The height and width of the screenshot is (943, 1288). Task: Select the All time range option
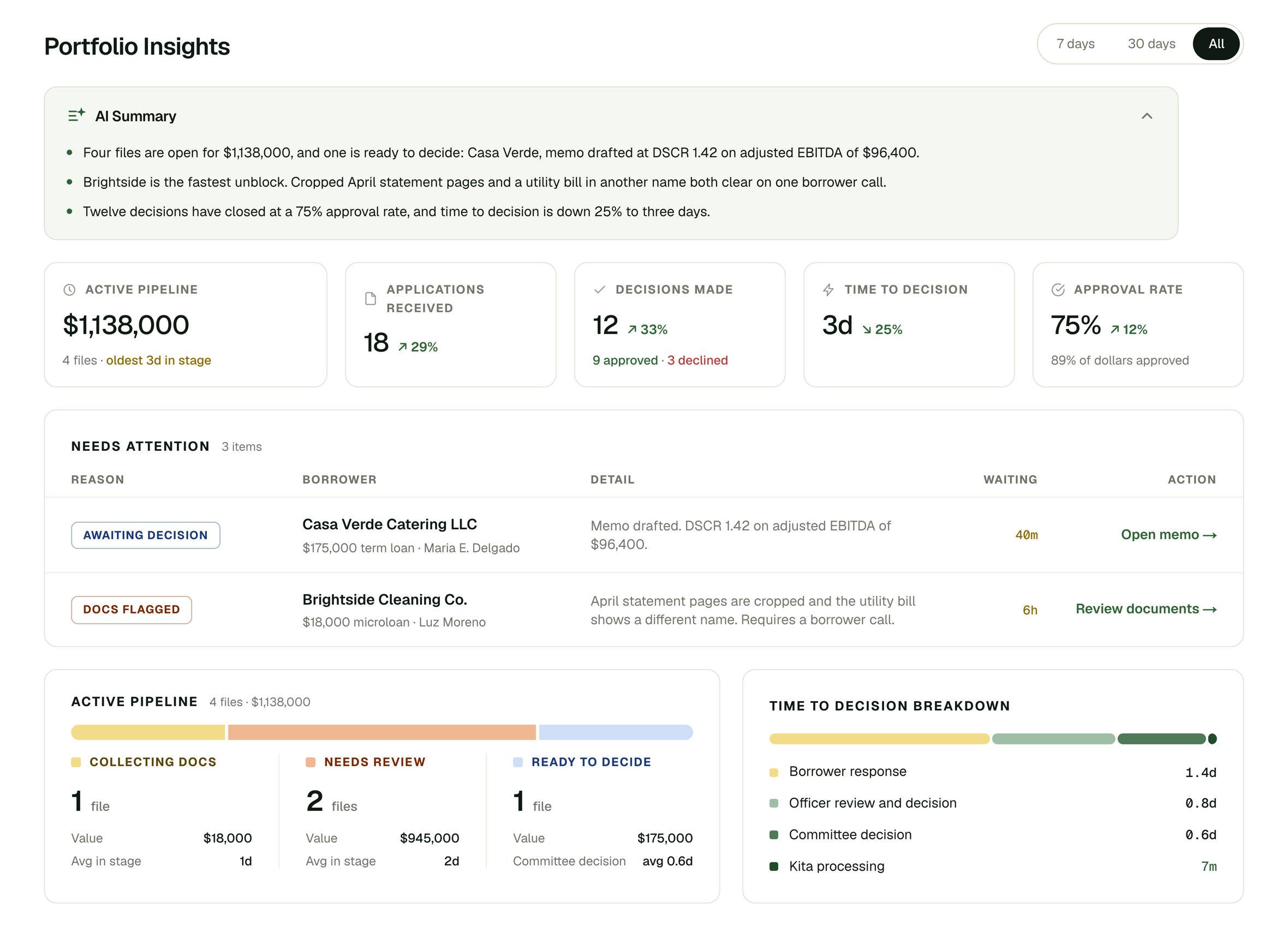1216,44
